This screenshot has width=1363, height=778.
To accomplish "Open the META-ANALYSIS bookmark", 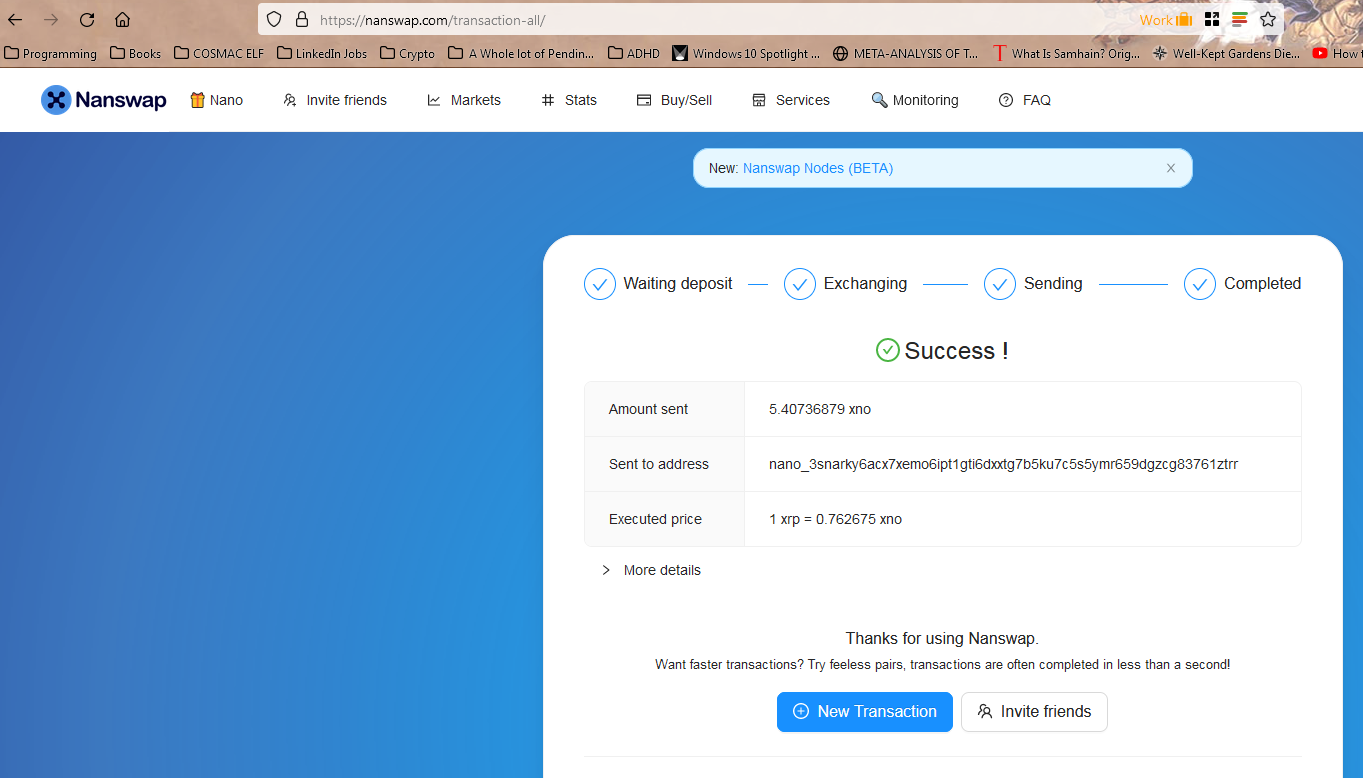I will [x=906, y=54].
